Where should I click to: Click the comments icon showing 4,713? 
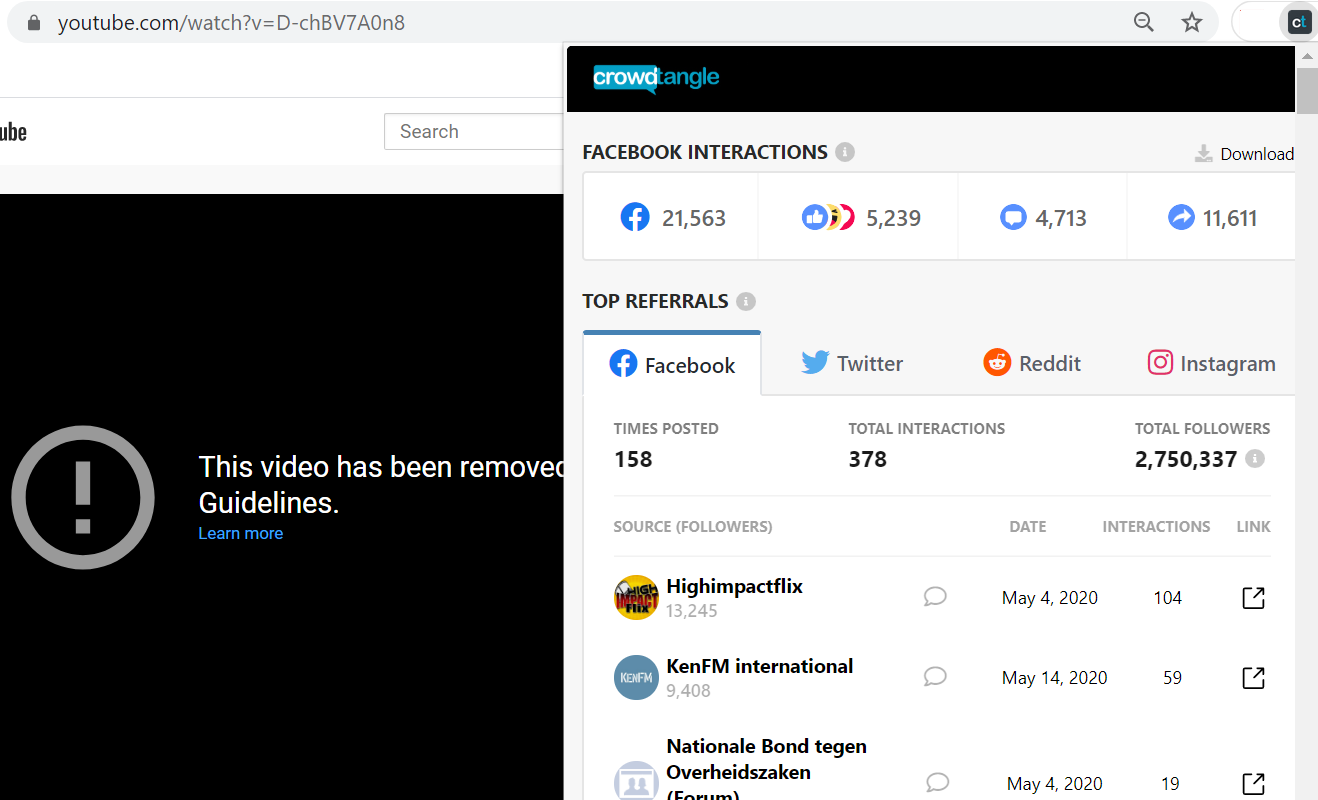[1013, 217]
